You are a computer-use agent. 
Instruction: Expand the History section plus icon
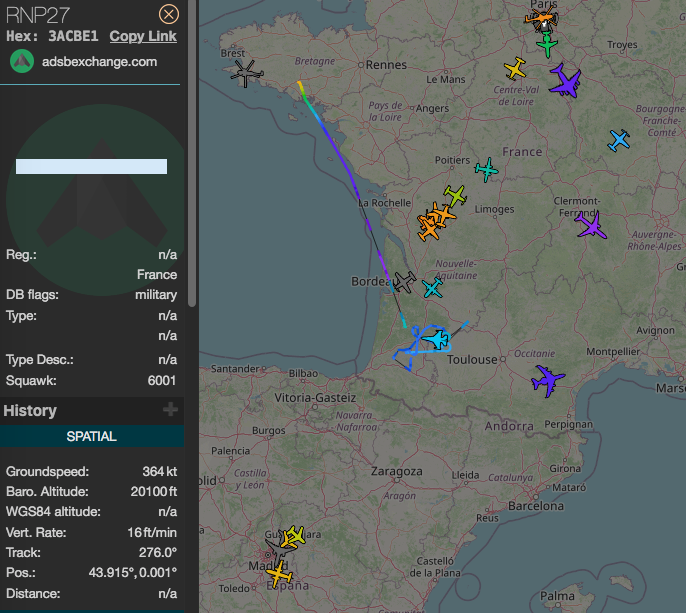pyautogui.click(x=170, y=410)
